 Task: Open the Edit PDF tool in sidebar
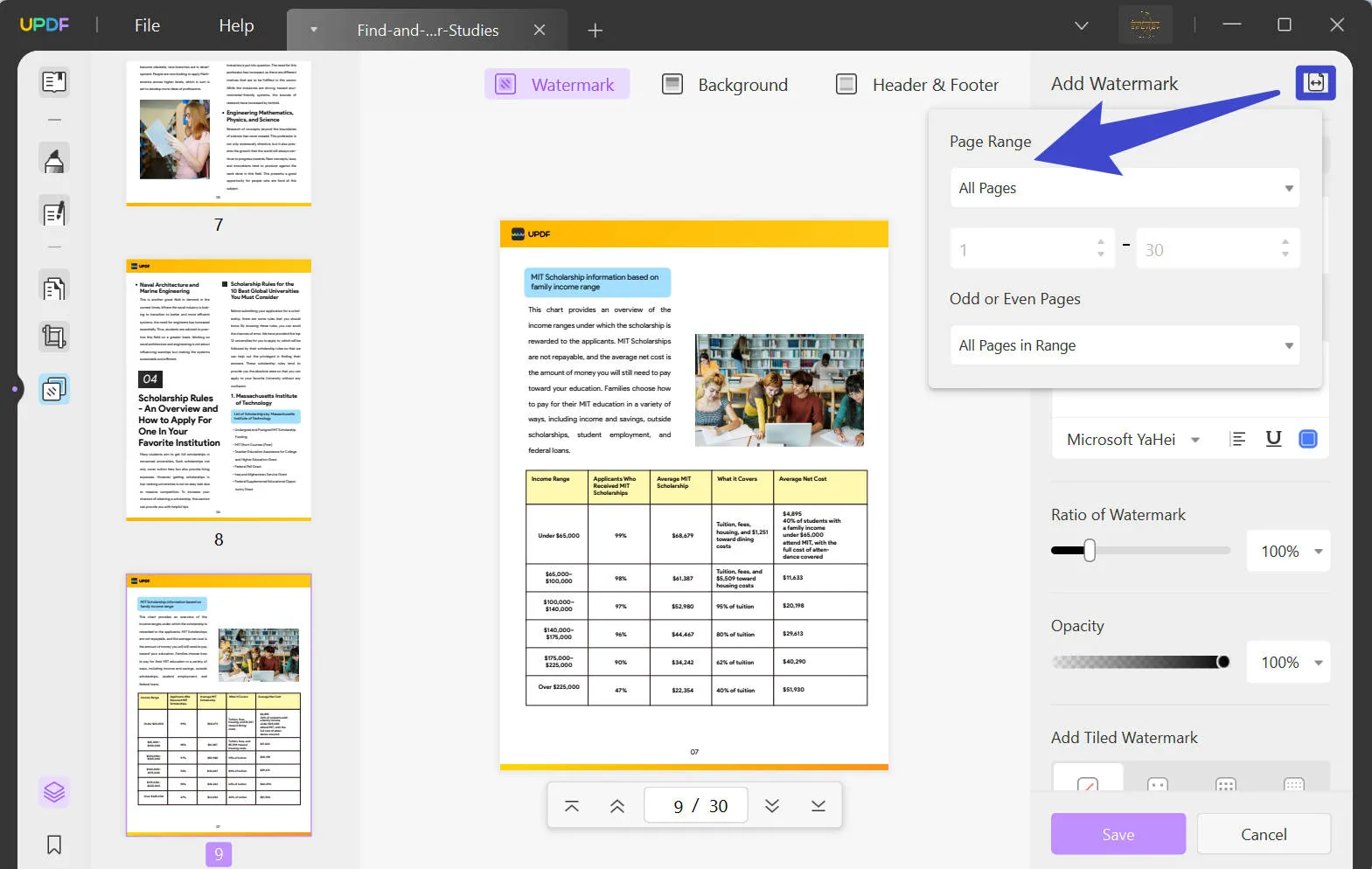click(x=54, y=213)
